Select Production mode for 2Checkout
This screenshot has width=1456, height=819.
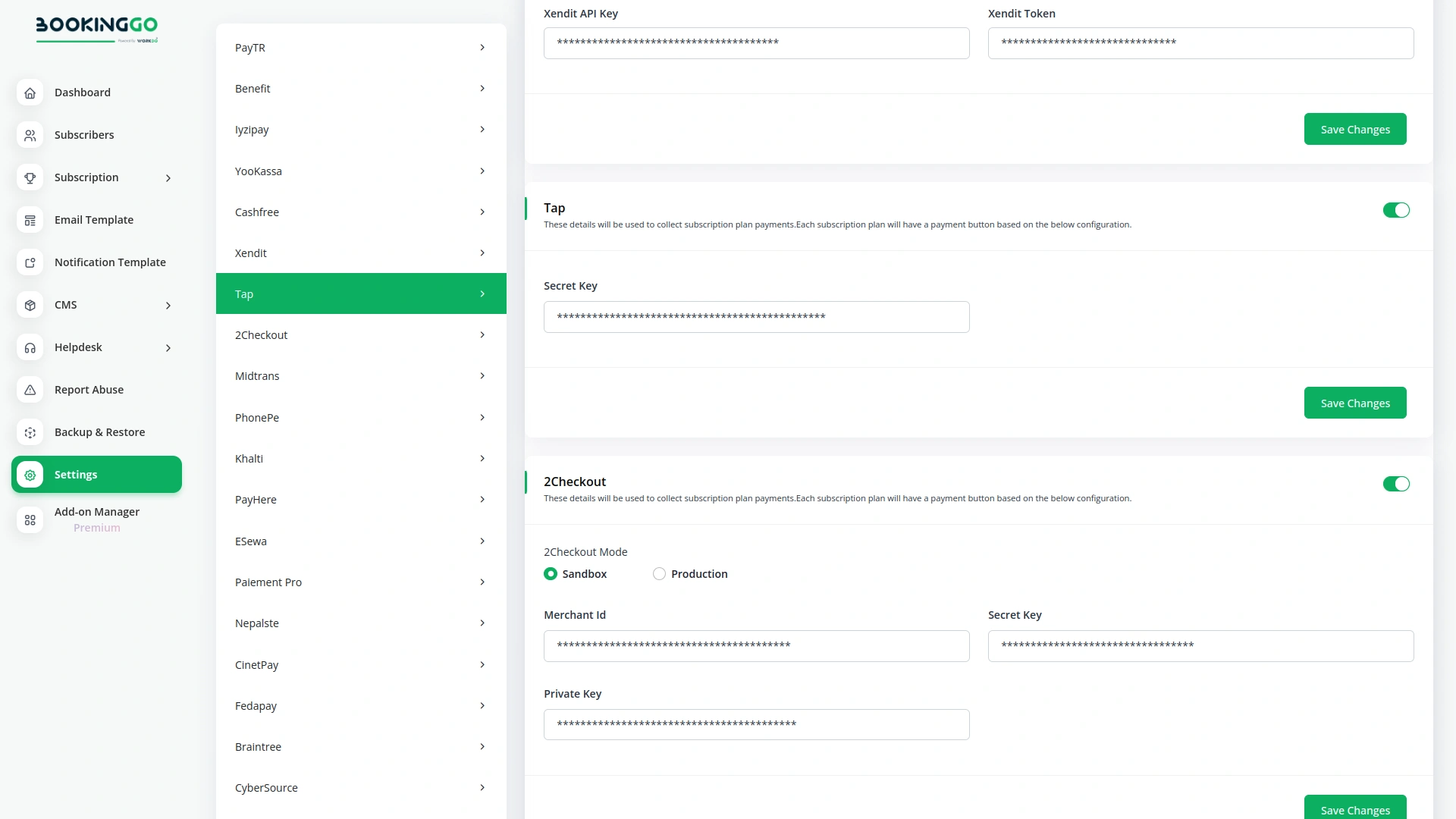(x=658, y=573)
